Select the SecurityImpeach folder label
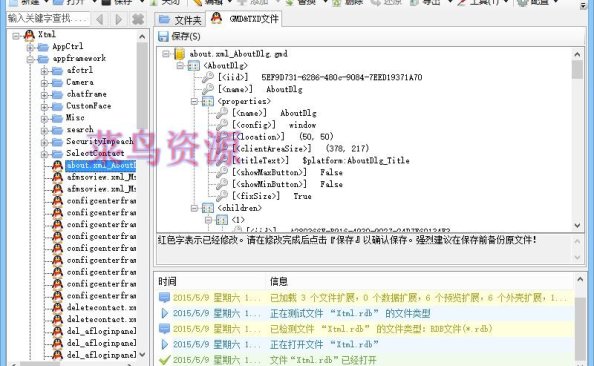 pos(100,141)
